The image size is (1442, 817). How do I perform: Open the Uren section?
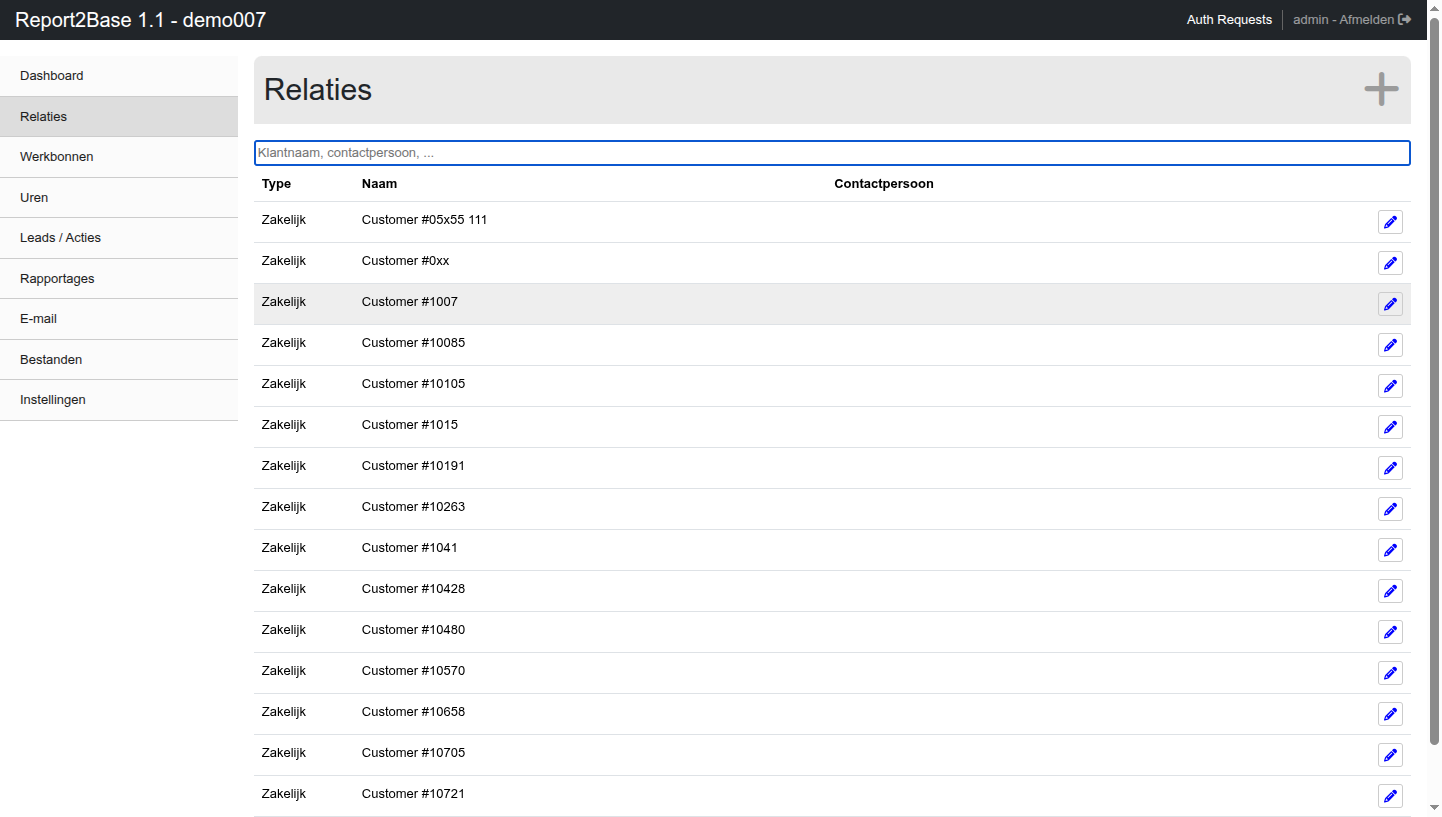34,198
